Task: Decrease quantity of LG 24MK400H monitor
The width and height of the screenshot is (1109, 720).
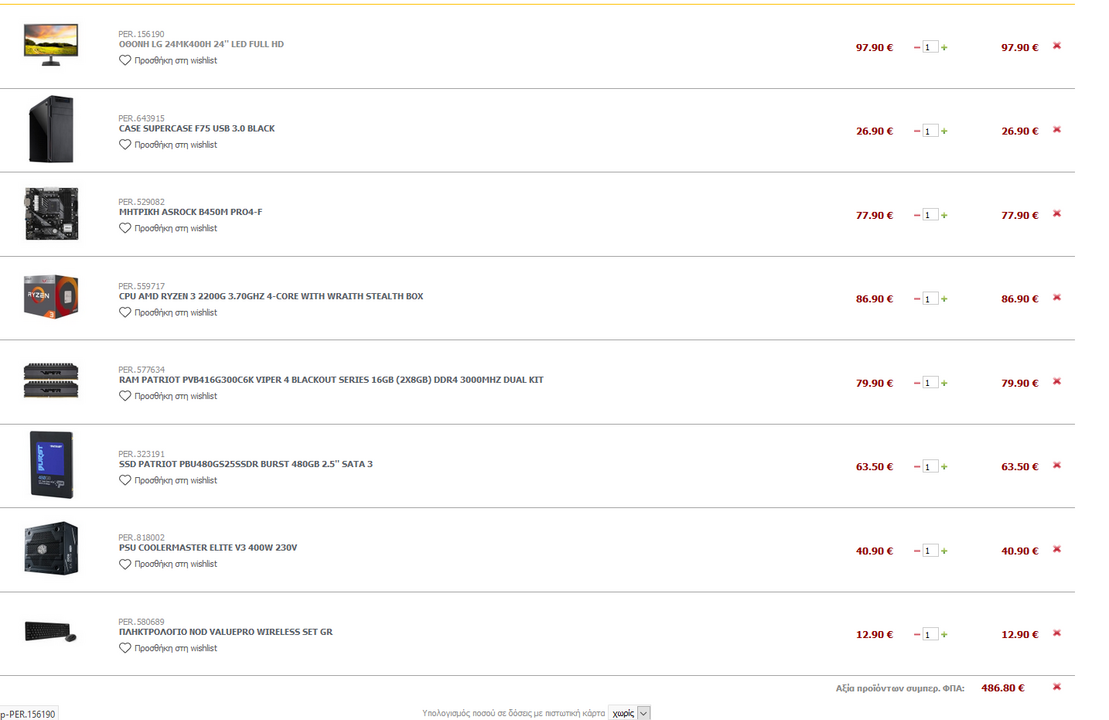Action: pos(917,47)
